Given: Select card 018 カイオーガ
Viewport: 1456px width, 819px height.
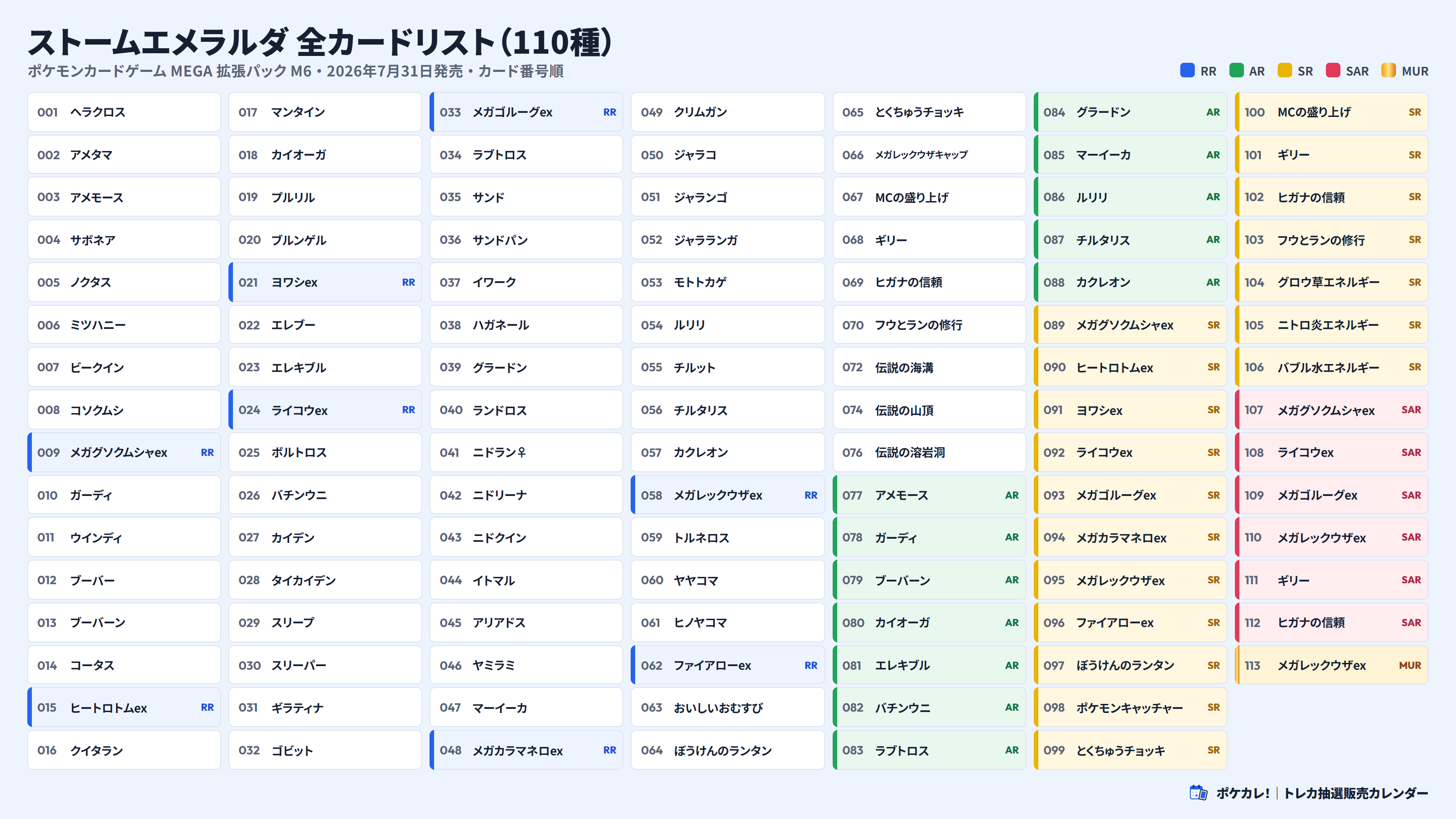Looking at the screenshot, I should pyautogui.click(x=325, y=154).
